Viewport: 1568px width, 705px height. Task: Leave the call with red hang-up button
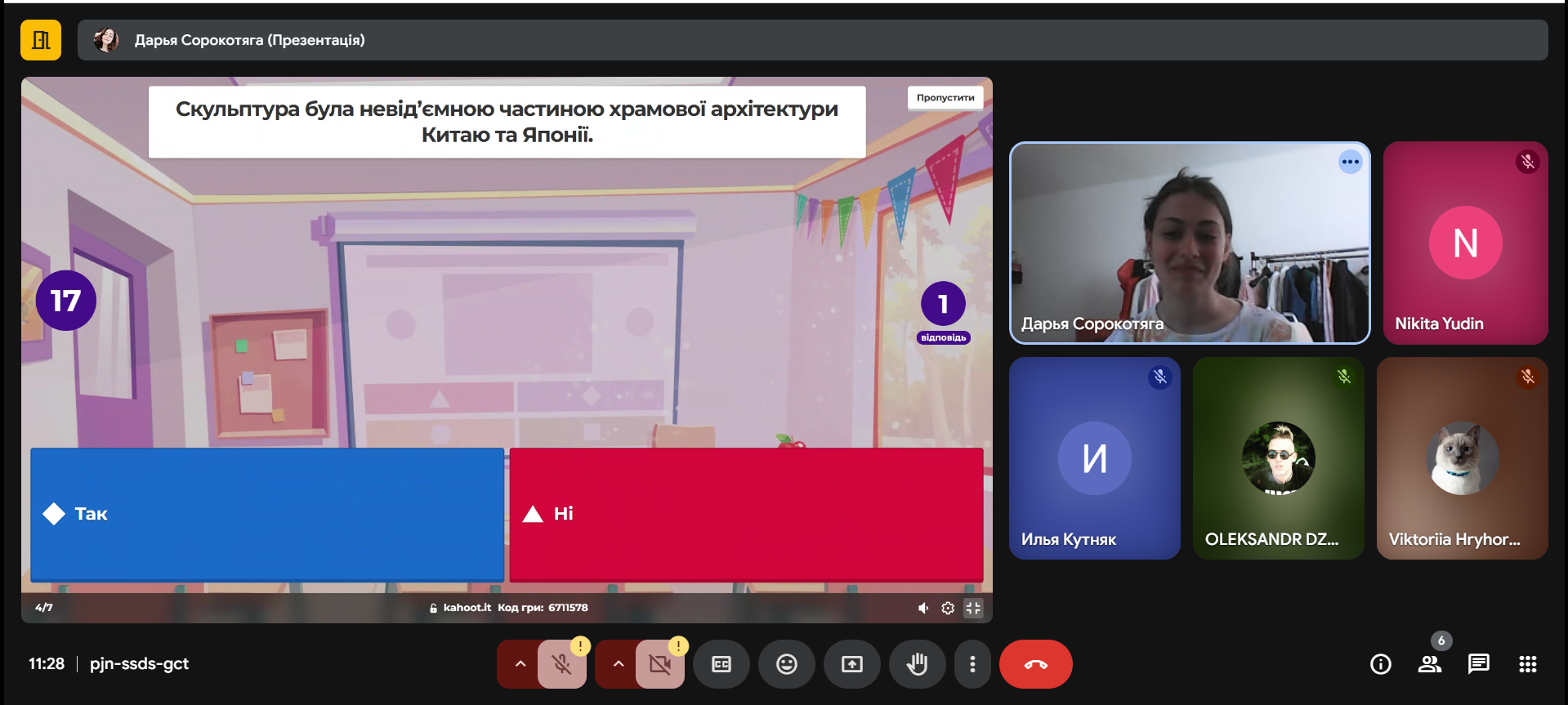pyautogui.click(x=1035, y=664)
